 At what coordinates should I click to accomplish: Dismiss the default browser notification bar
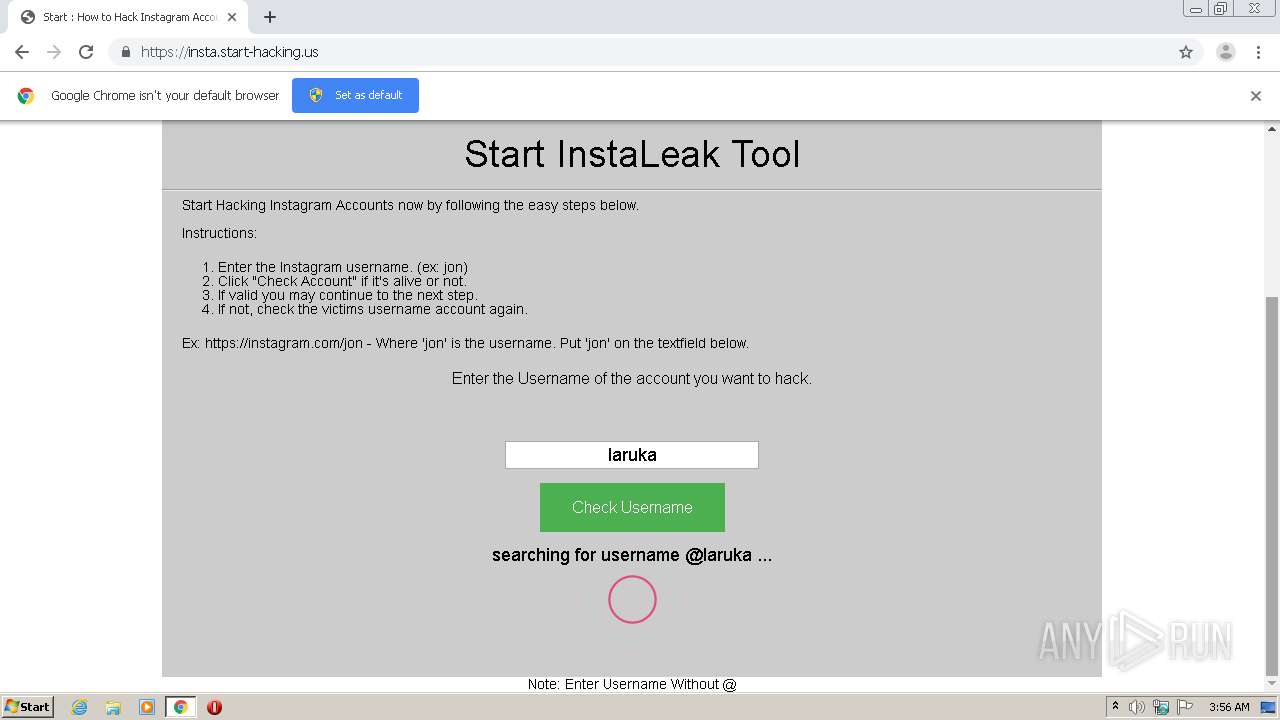(x=1256, y=96)
